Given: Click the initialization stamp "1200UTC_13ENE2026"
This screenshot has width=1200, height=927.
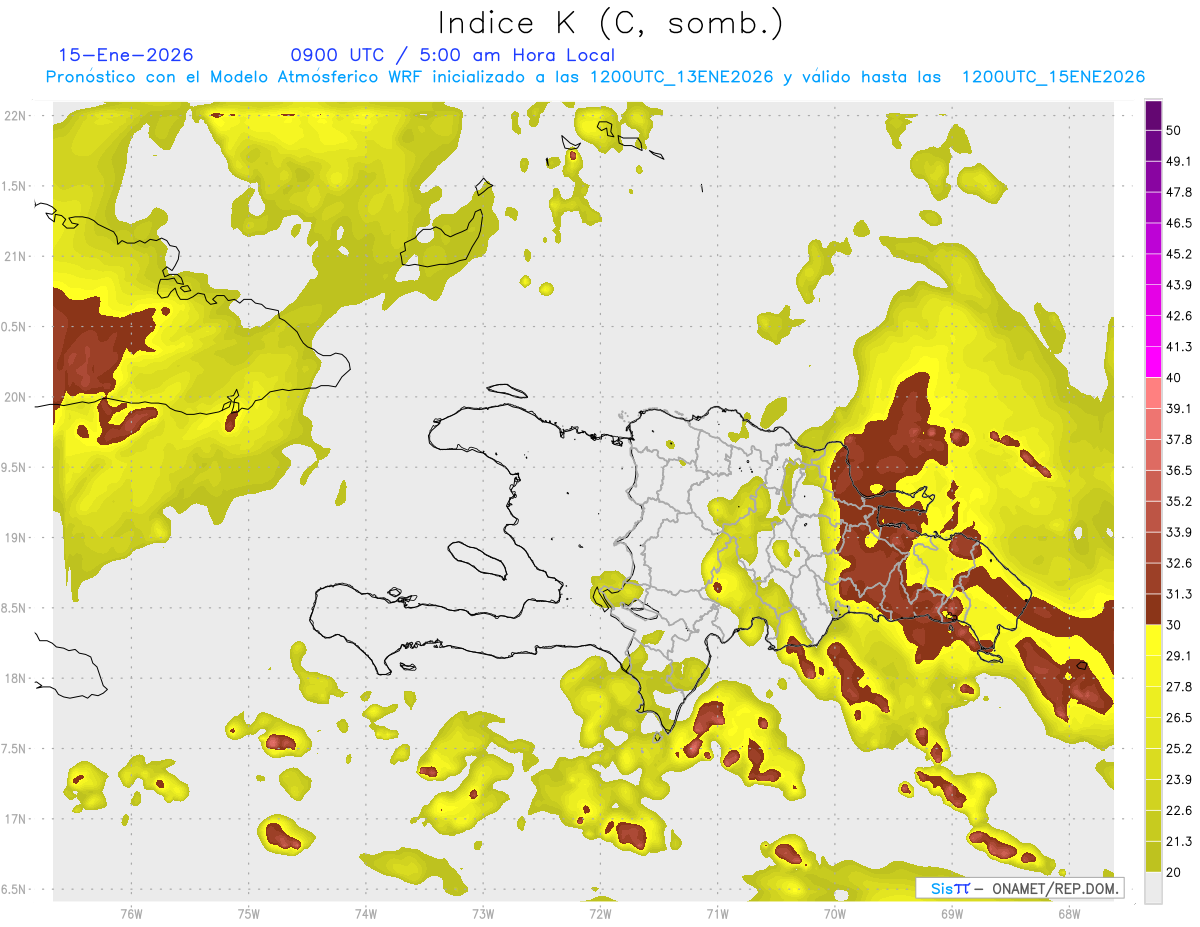Looking at the screenshot, I should click(x=682, y=77).
